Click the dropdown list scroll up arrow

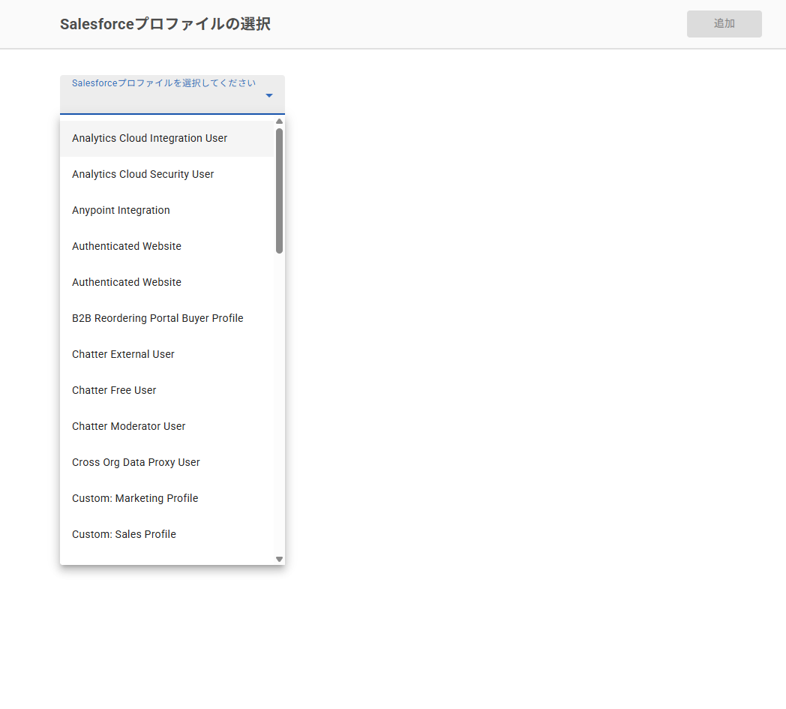click(x=279, y=121)
